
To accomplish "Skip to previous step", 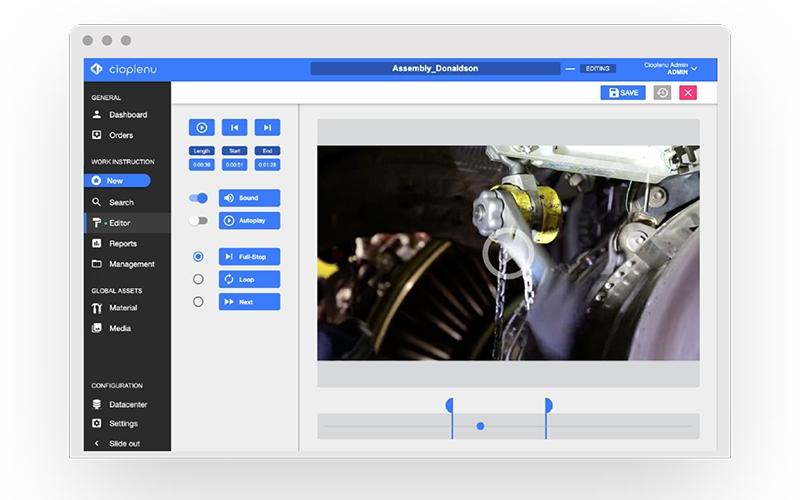I will (x=235, y=128).
